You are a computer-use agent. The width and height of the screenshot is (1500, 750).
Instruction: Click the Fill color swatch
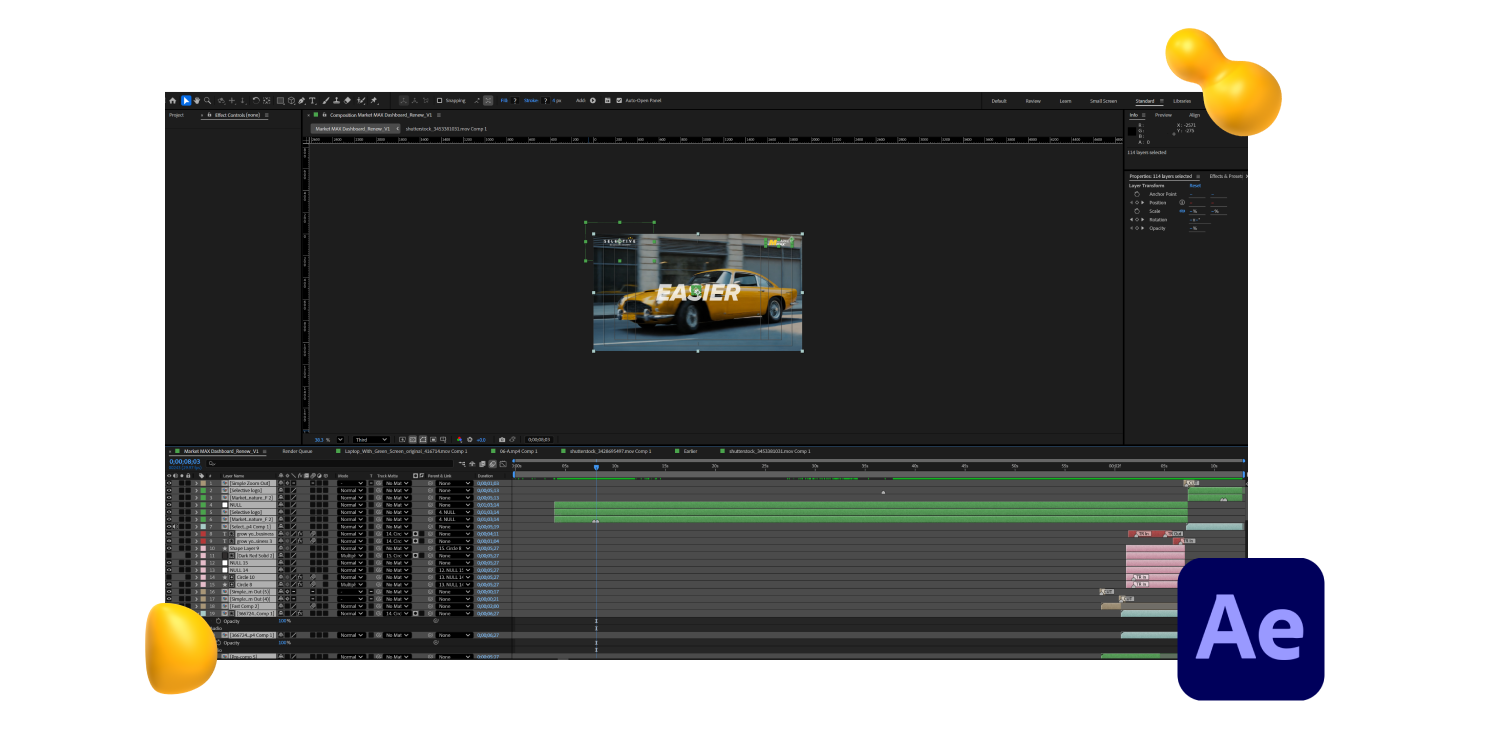point(515,101)
